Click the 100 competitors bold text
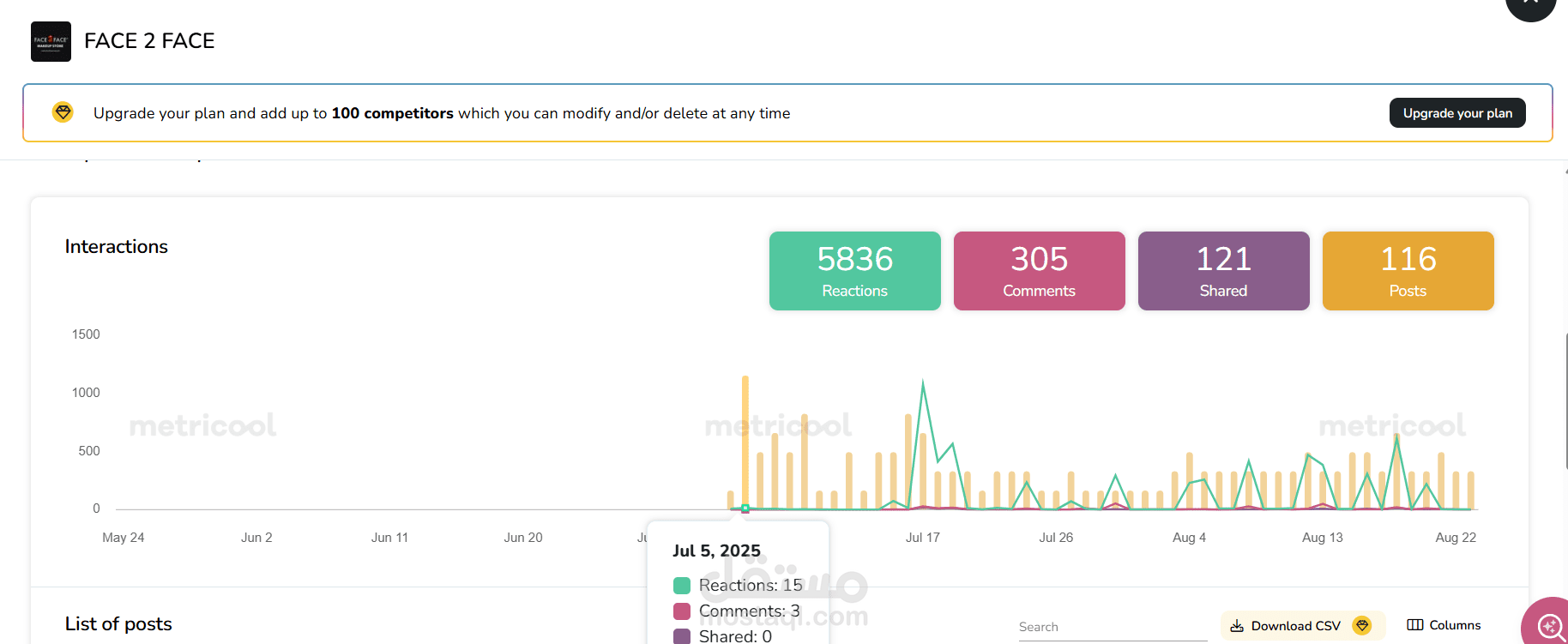Image resolution: width=1568 pixels, height=644 pixels. coord(393,113)
